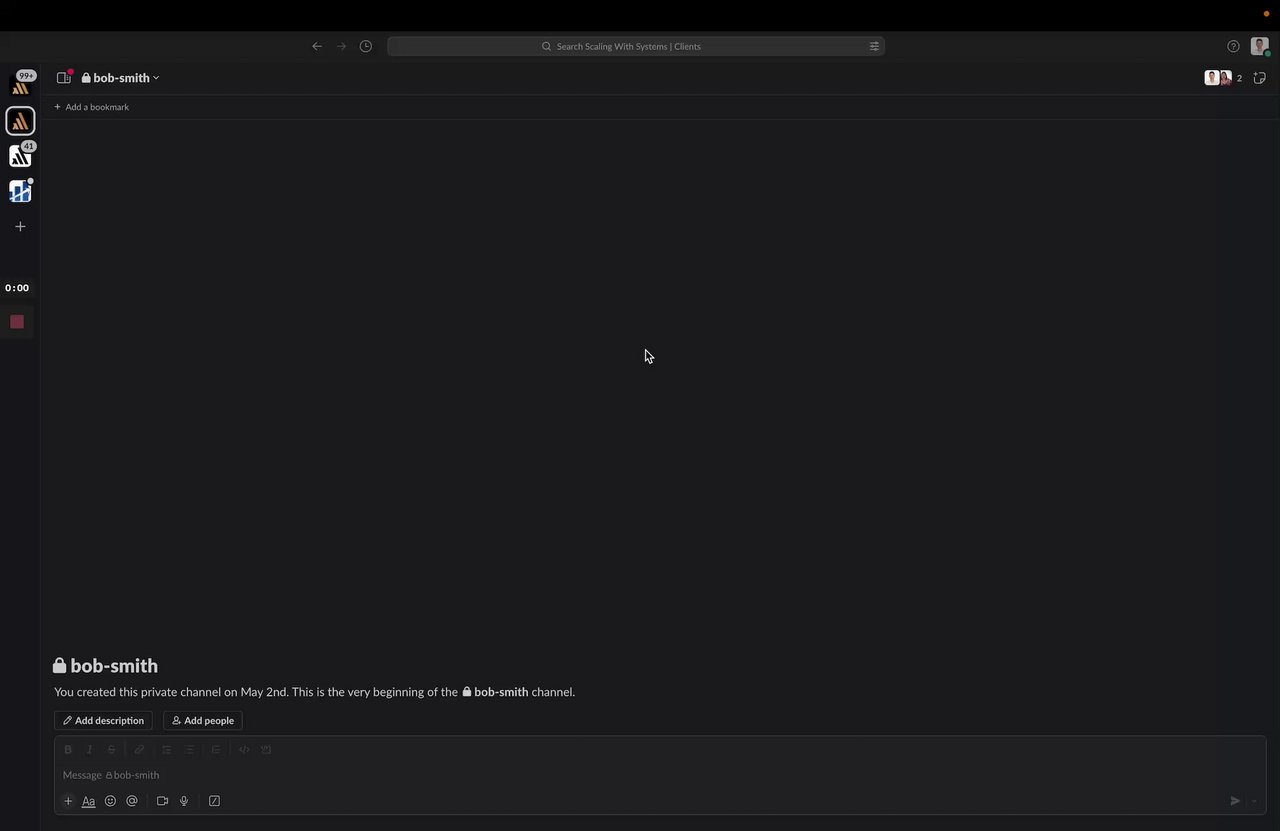Record an audio clip with the microphone
Image resolution: width=1280 pixels, height=831 pixels.
coord(184,801)
